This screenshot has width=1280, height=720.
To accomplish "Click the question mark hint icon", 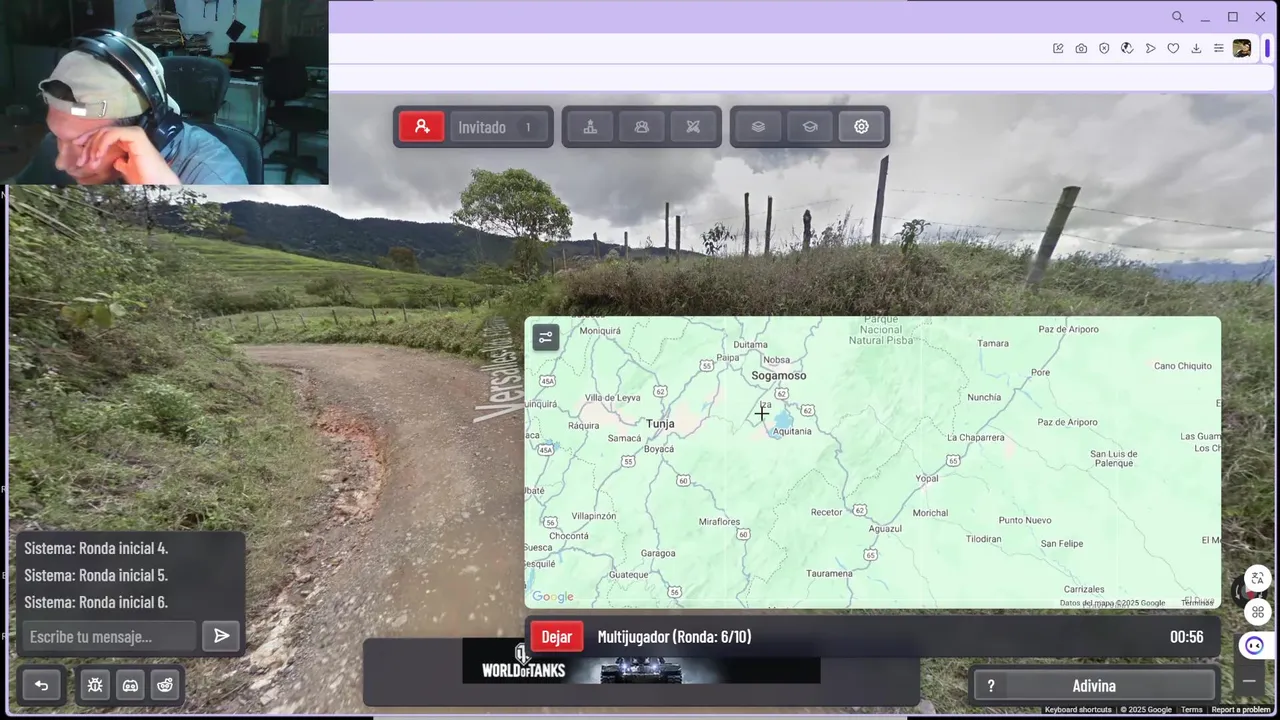I will [x=991, y=686].
